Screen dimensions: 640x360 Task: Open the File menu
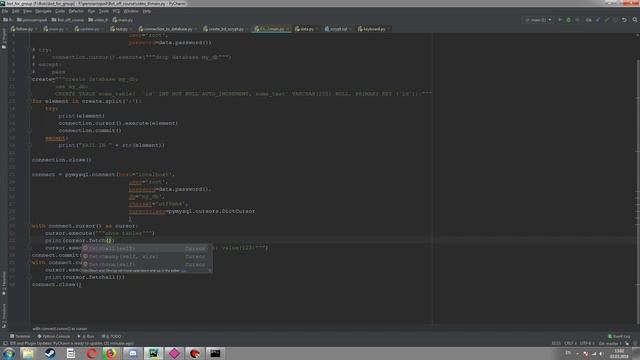coord(5,11)
